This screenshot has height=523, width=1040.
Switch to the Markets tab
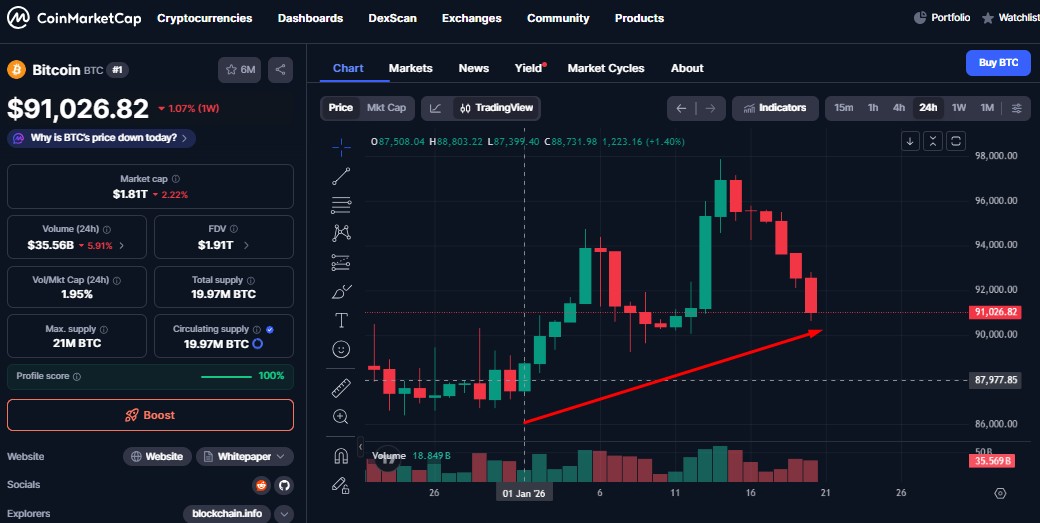[411, 68]
